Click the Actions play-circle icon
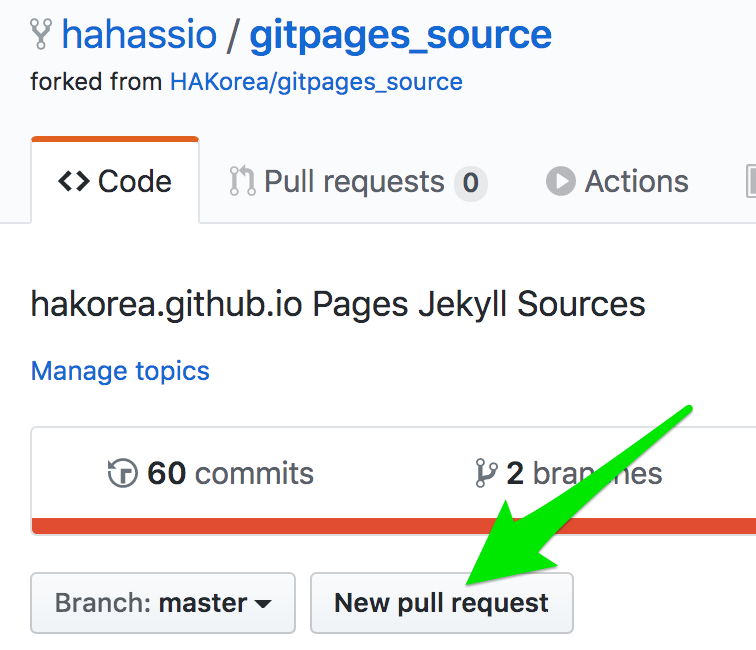756x650 pixels. 561,181
